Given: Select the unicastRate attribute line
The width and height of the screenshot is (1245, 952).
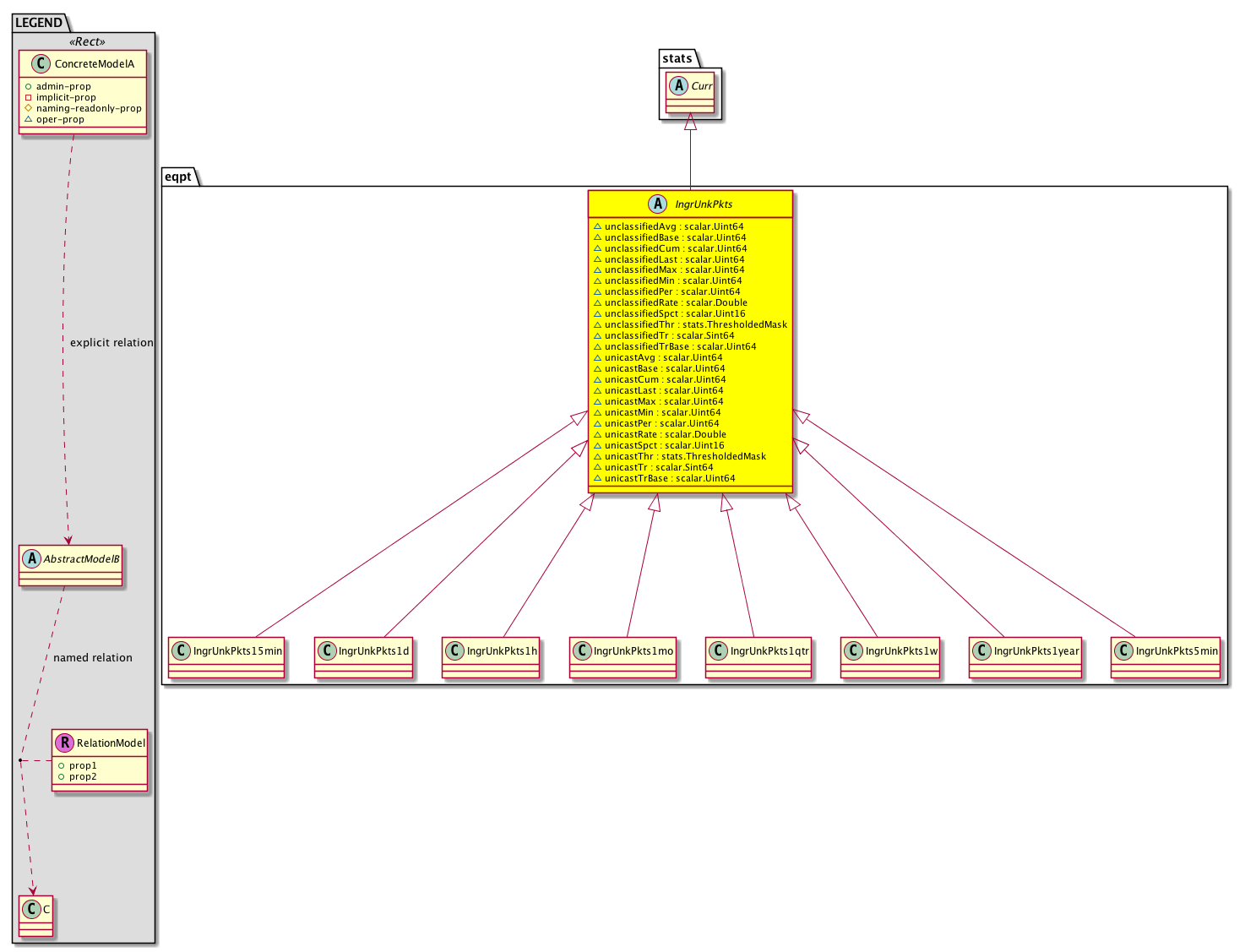Looking at the screenshot, I should 665,434.
